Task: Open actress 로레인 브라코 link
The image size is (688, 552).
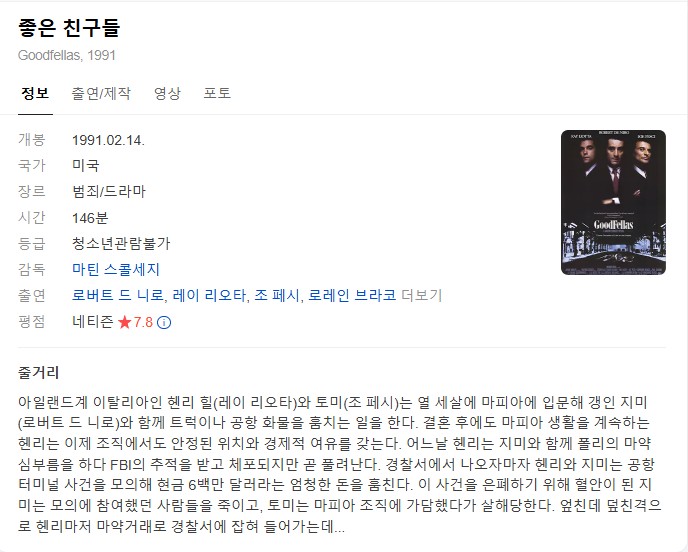Action: 352,295
